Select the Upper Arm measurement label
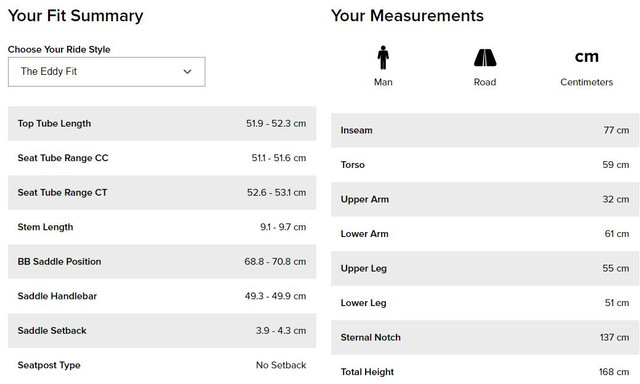Screen dimensions: 640x384 (x=365, y=200)
